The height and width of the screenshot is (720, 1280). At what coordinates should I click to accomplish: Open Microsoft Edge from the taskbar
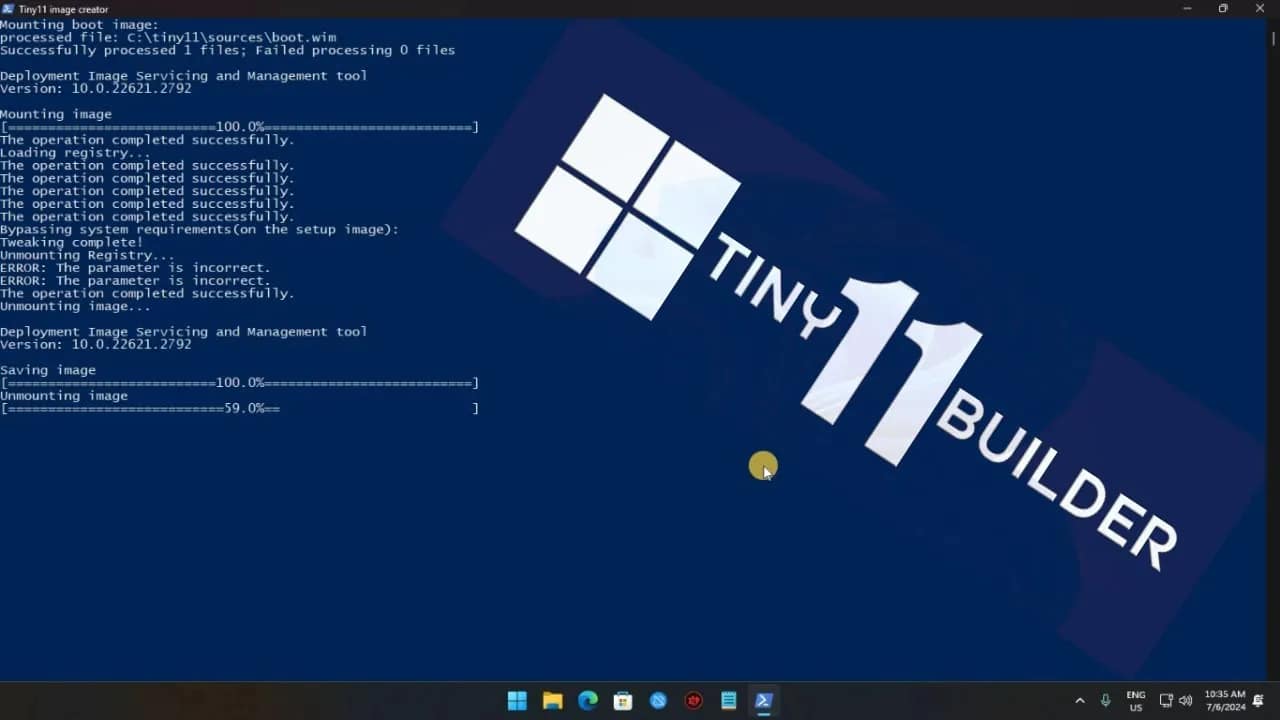point(587,700)
